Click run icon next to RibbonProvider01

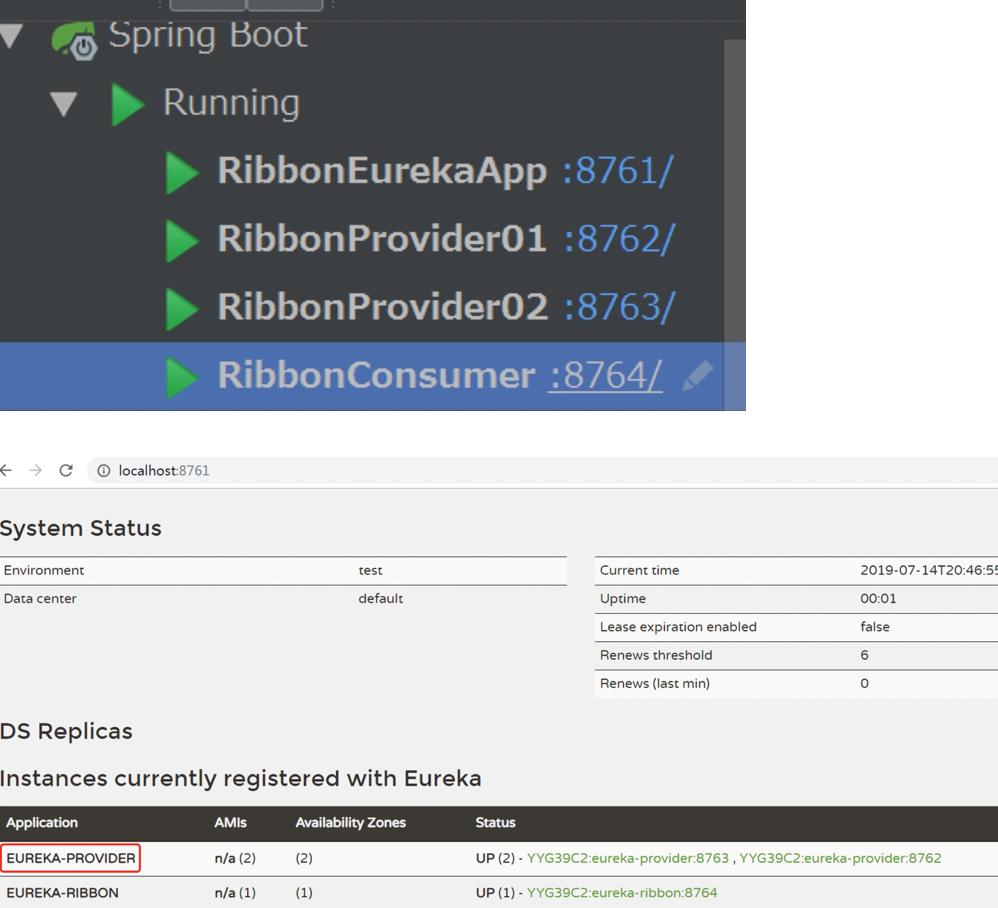pos(181,241)
